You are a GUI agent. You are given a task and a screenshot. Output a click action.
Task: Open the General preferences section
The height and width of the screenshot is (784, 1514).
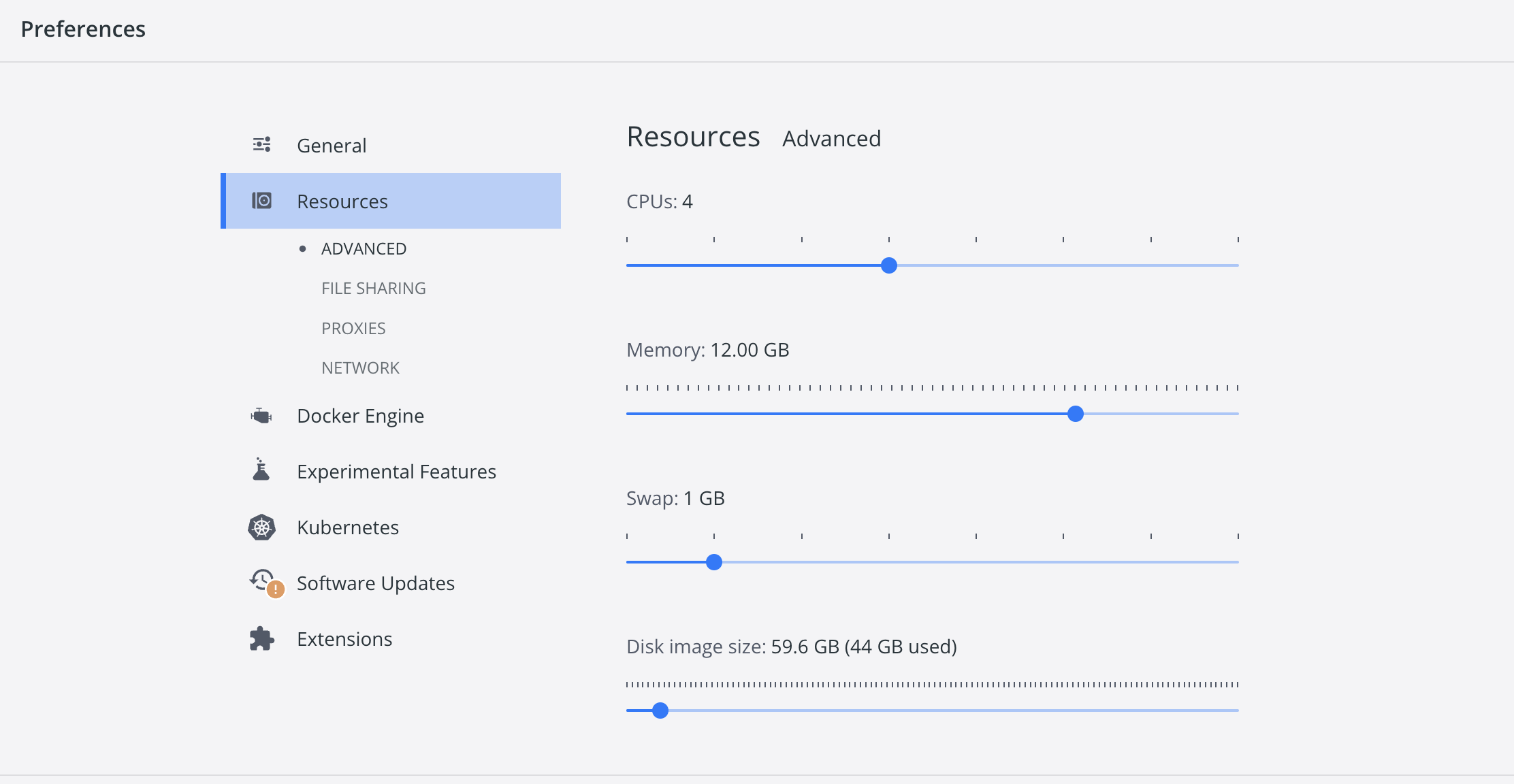click(x=332, y=146)
